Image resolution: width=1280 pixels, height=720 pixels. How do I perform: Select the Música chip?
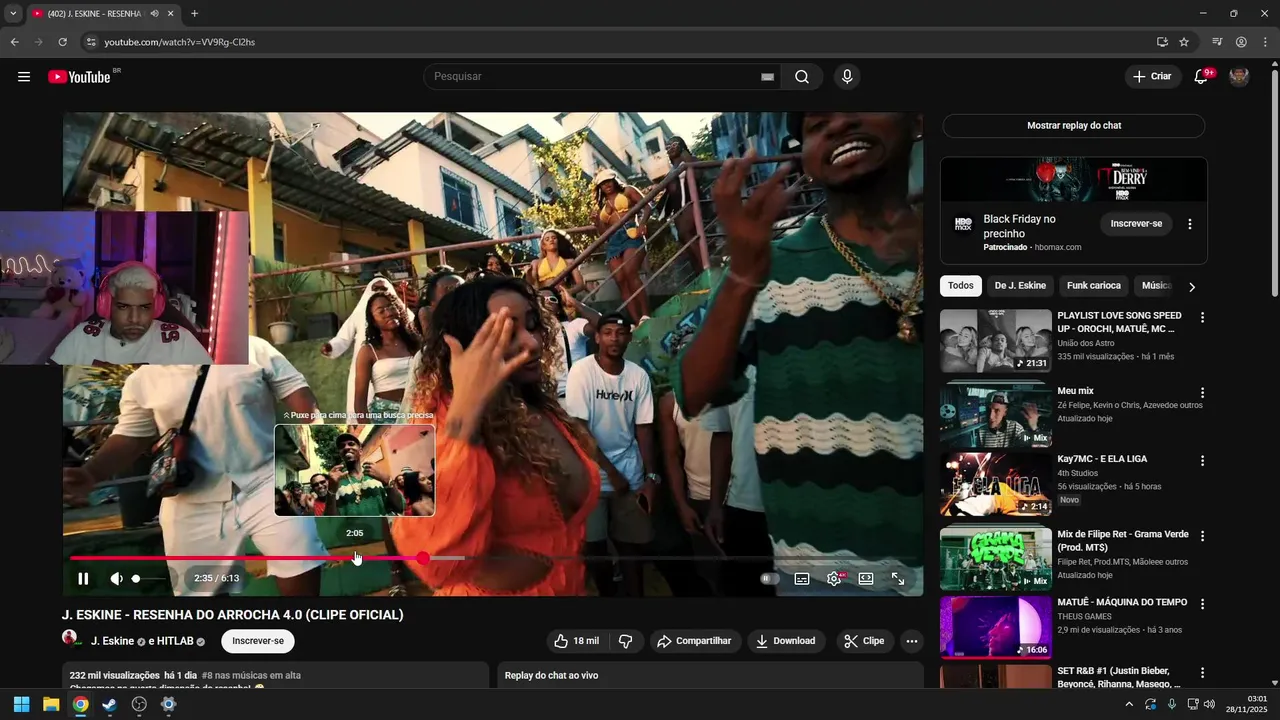[x=1155, y=286]
